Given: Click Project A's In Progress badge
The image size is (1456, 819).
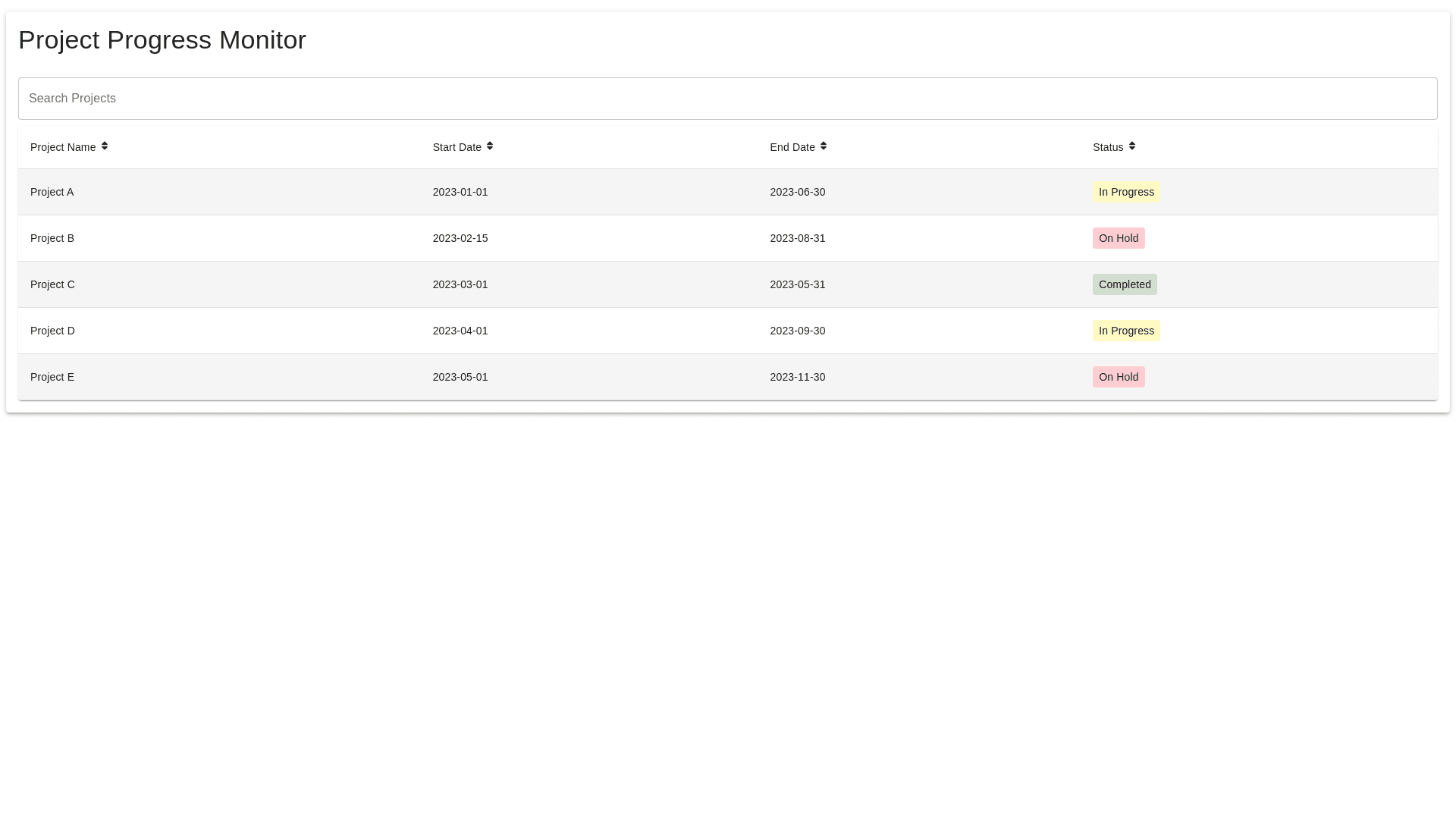Looking at the screenshot, I should pyautogui.click(x=1125, y=192).
